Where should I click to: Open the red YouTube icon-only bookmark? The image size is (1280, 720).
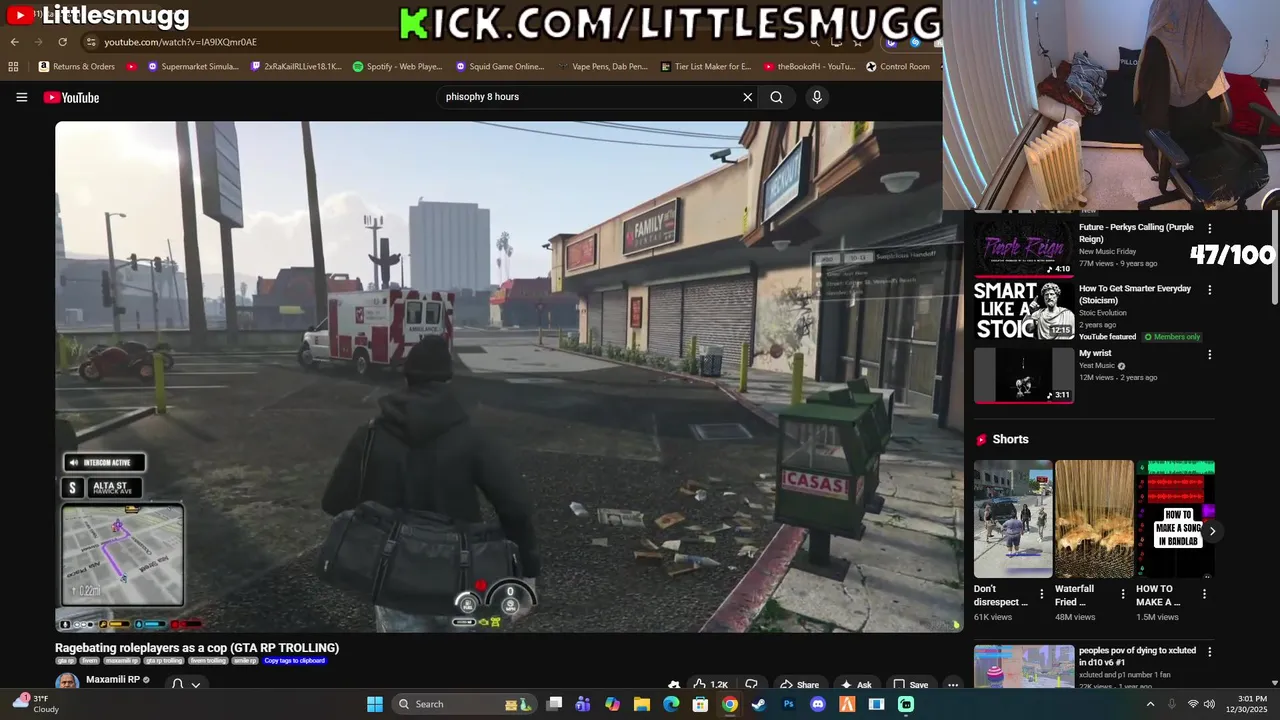point(132,67)
